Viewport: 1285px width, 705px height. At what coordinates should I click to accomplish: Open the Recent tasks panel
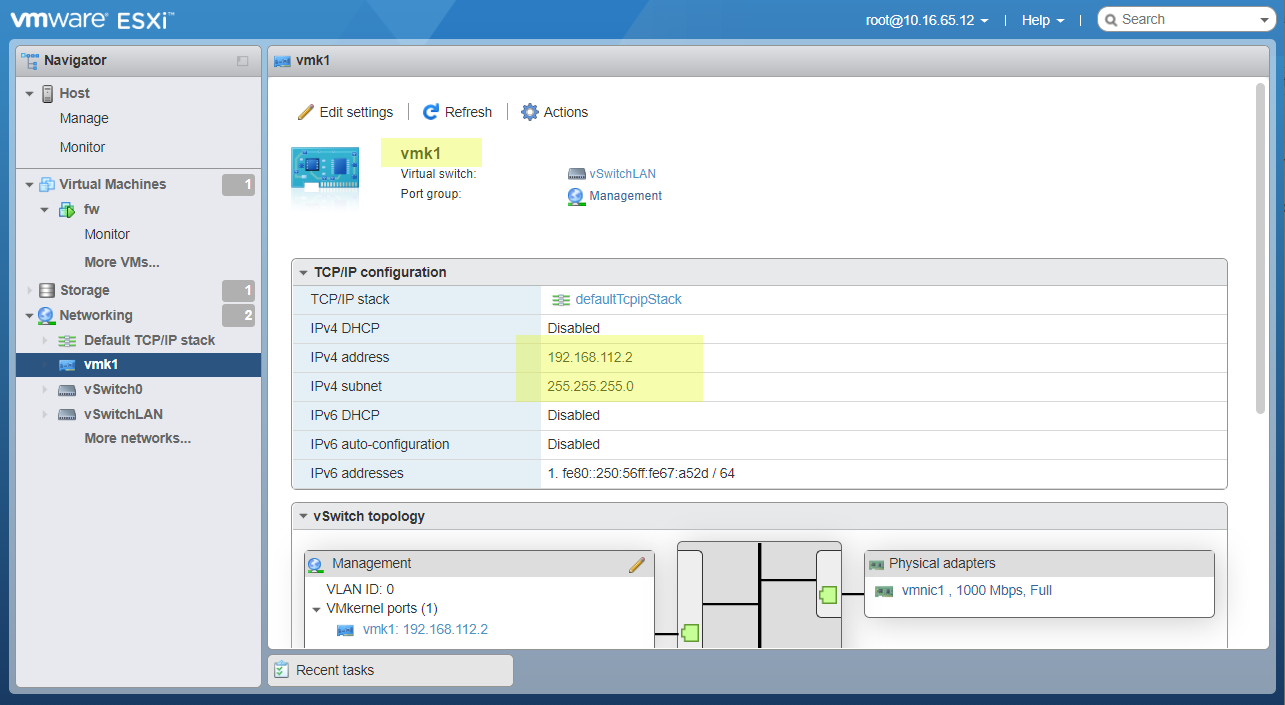[390, 670]
